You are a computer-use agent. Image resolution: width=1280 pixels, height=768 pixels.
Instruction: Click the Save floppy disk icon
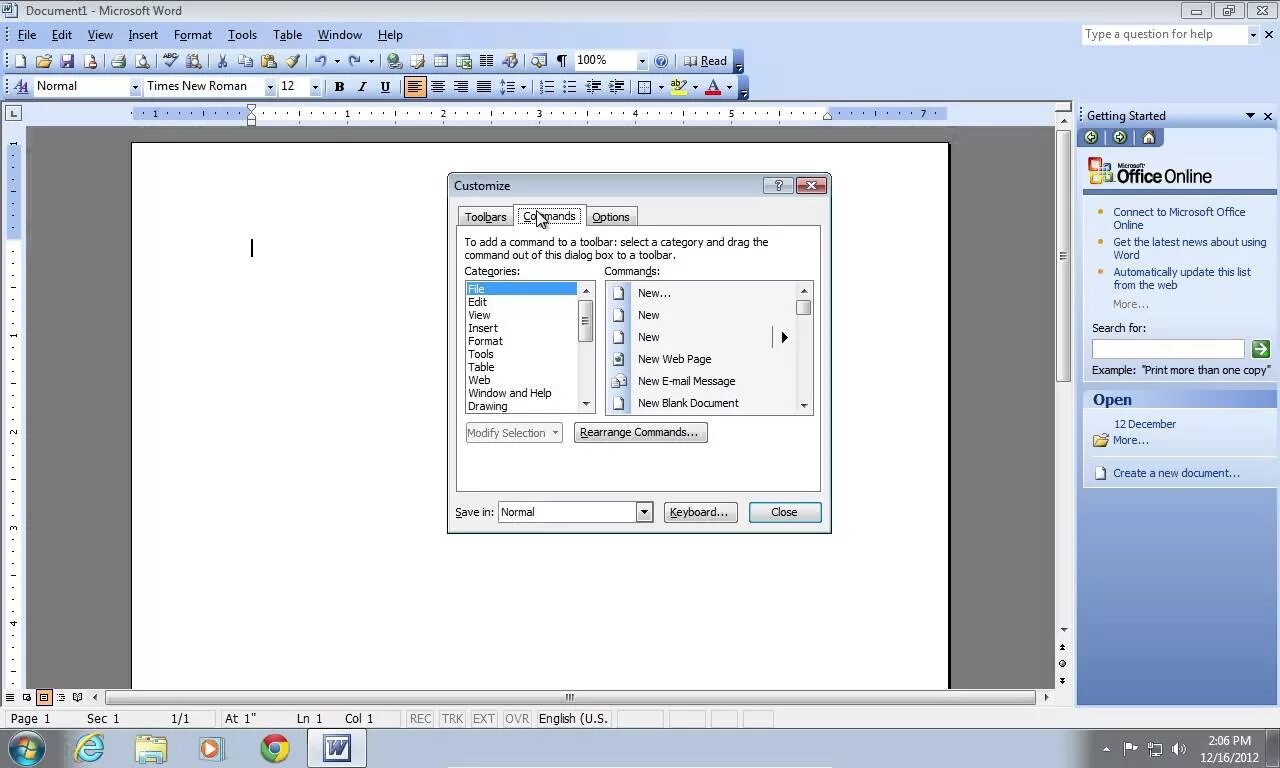point(67,61)
